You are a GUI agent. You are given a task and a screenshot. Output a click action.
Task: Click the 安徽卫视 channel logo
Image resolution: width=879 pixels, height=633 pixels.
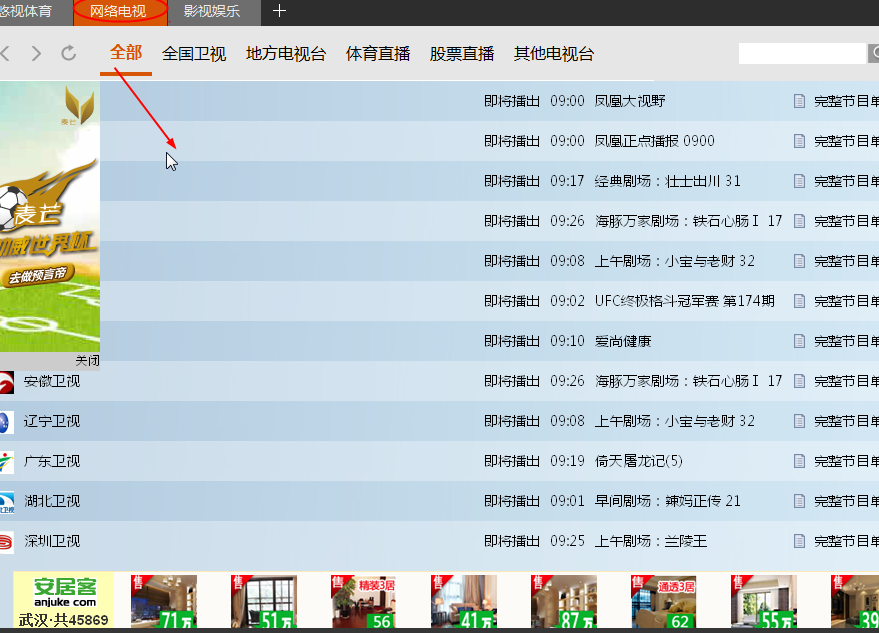[6, 381]
